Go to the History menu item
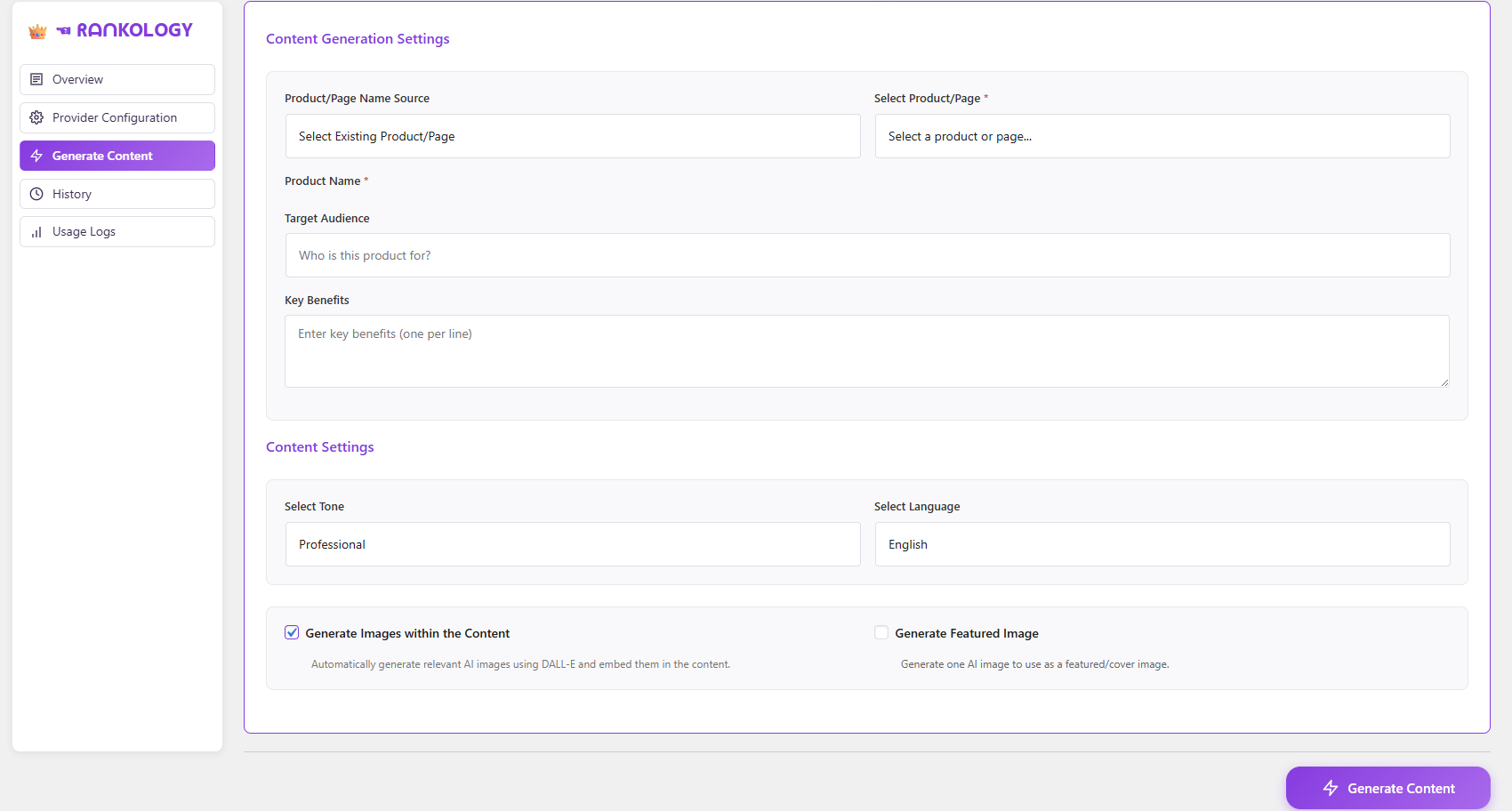This screenshot has height=811, width=1512. coord(72,194)
